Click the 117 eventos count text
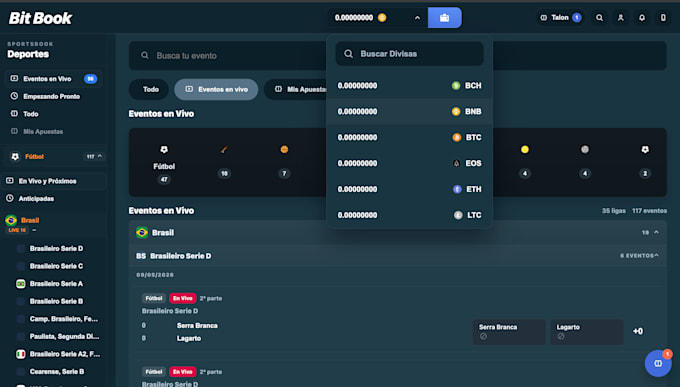 [x=649, y=211]
